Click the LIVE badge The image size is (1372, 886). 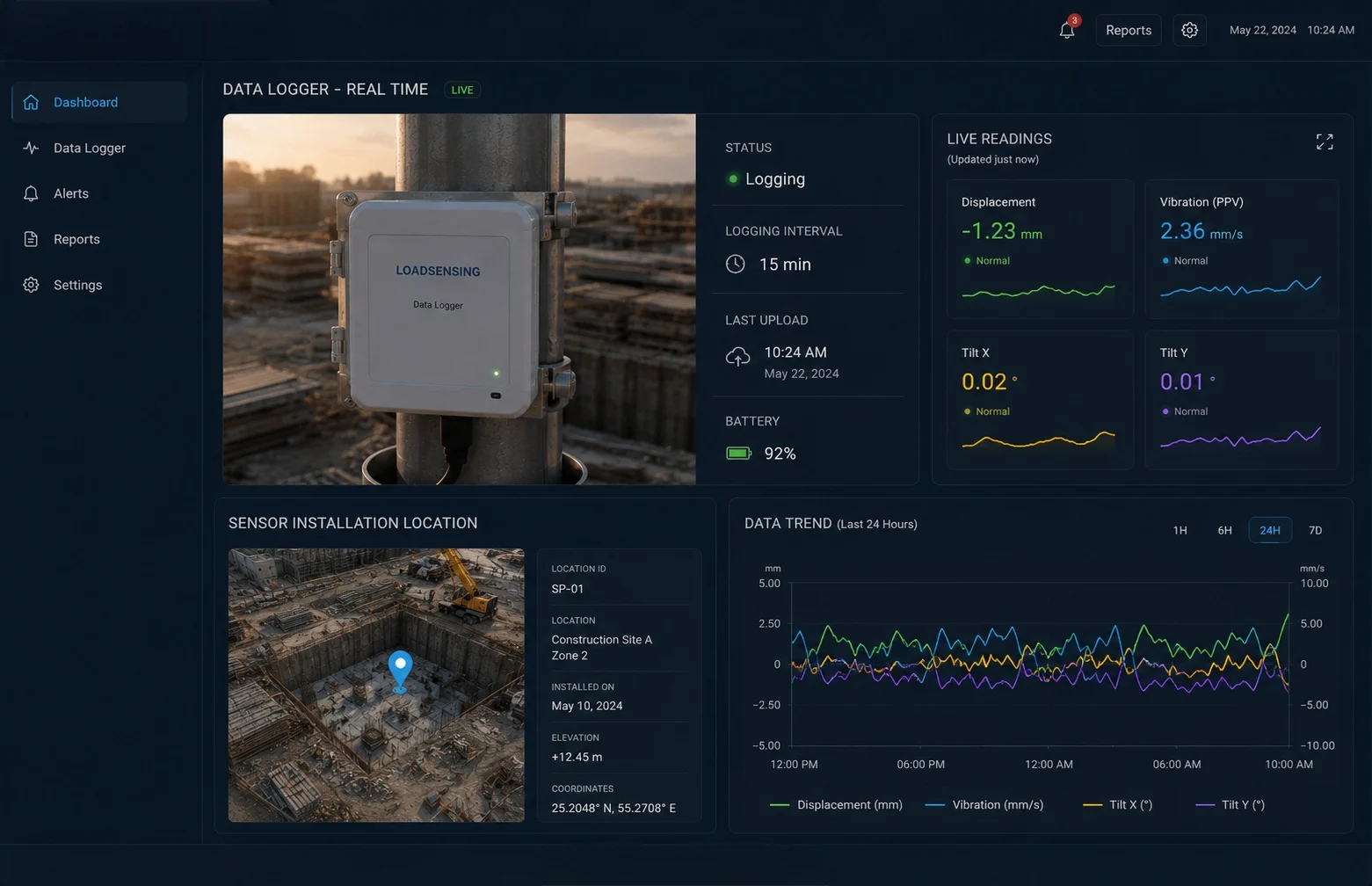coord(462,90)
